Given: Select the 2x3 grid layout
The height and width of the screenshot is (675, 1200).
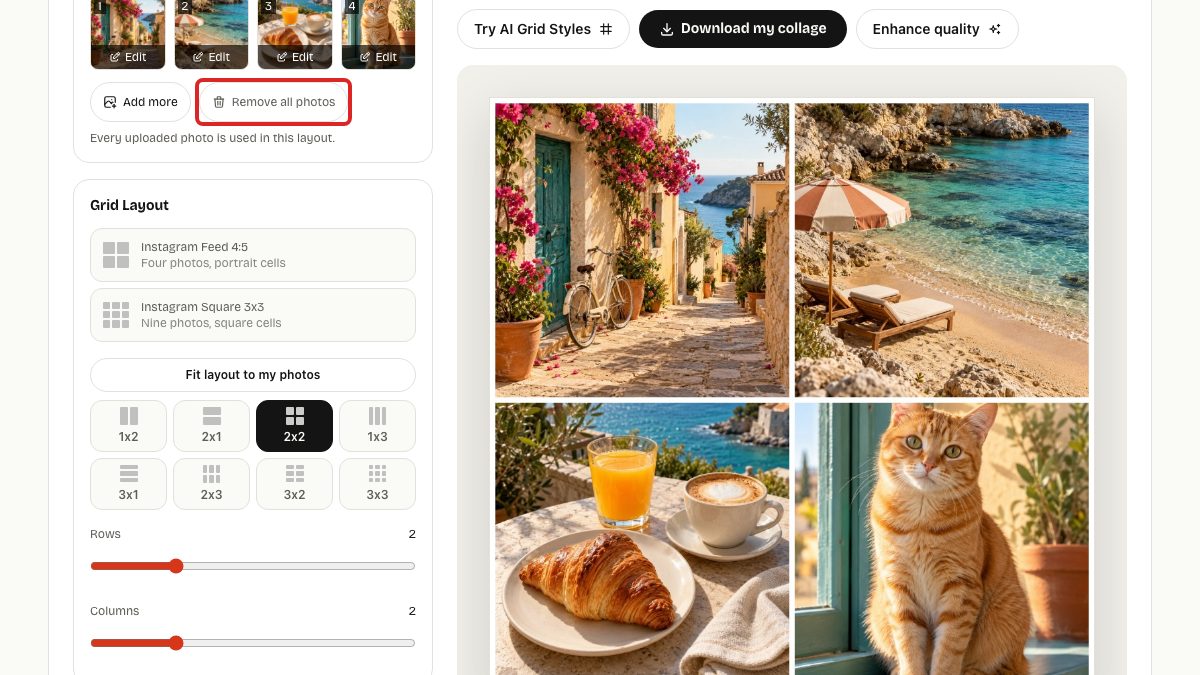Looking at the screenshot, I should point(211,484).
